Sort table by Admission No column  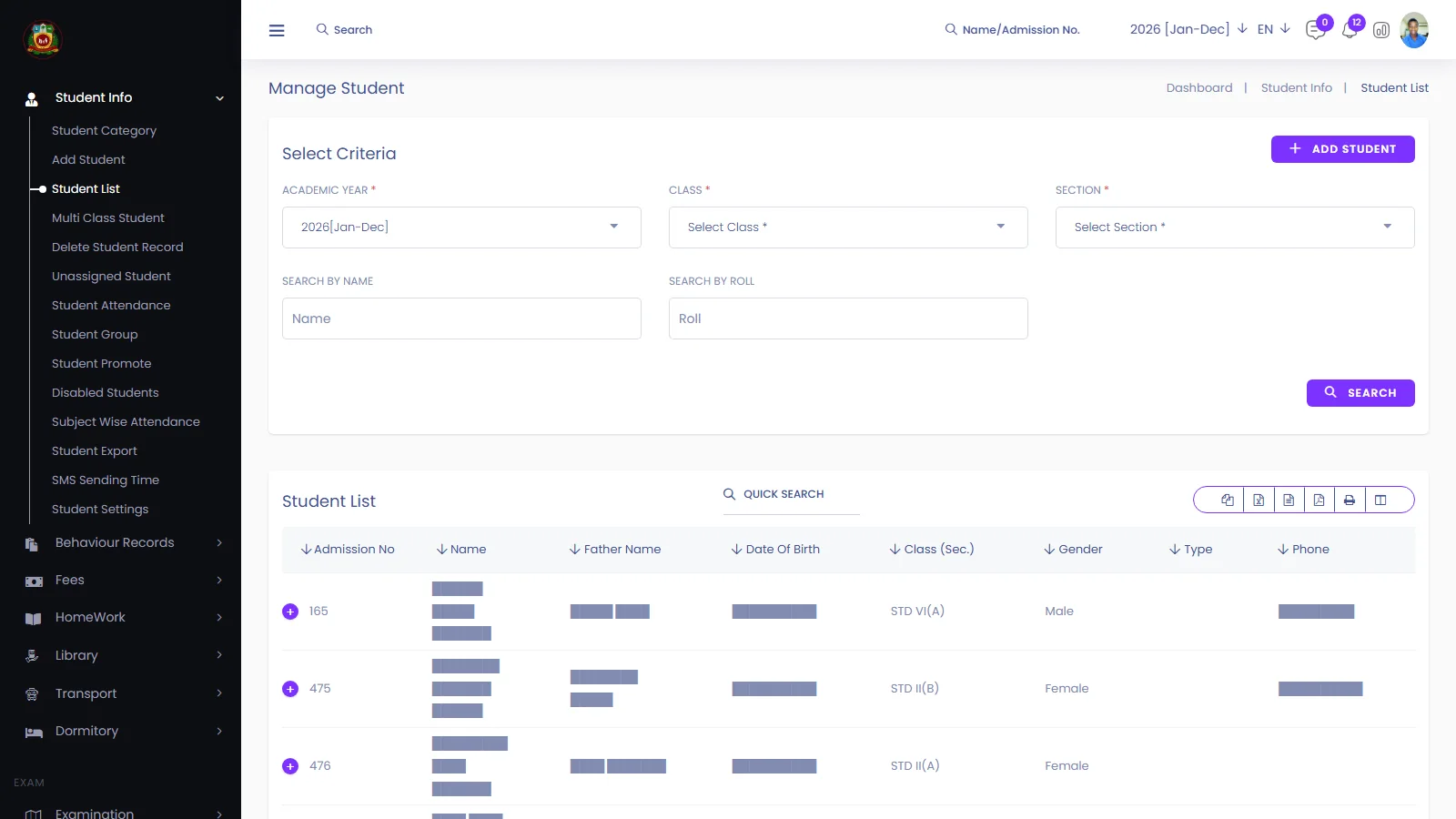[x=348, y=550]
